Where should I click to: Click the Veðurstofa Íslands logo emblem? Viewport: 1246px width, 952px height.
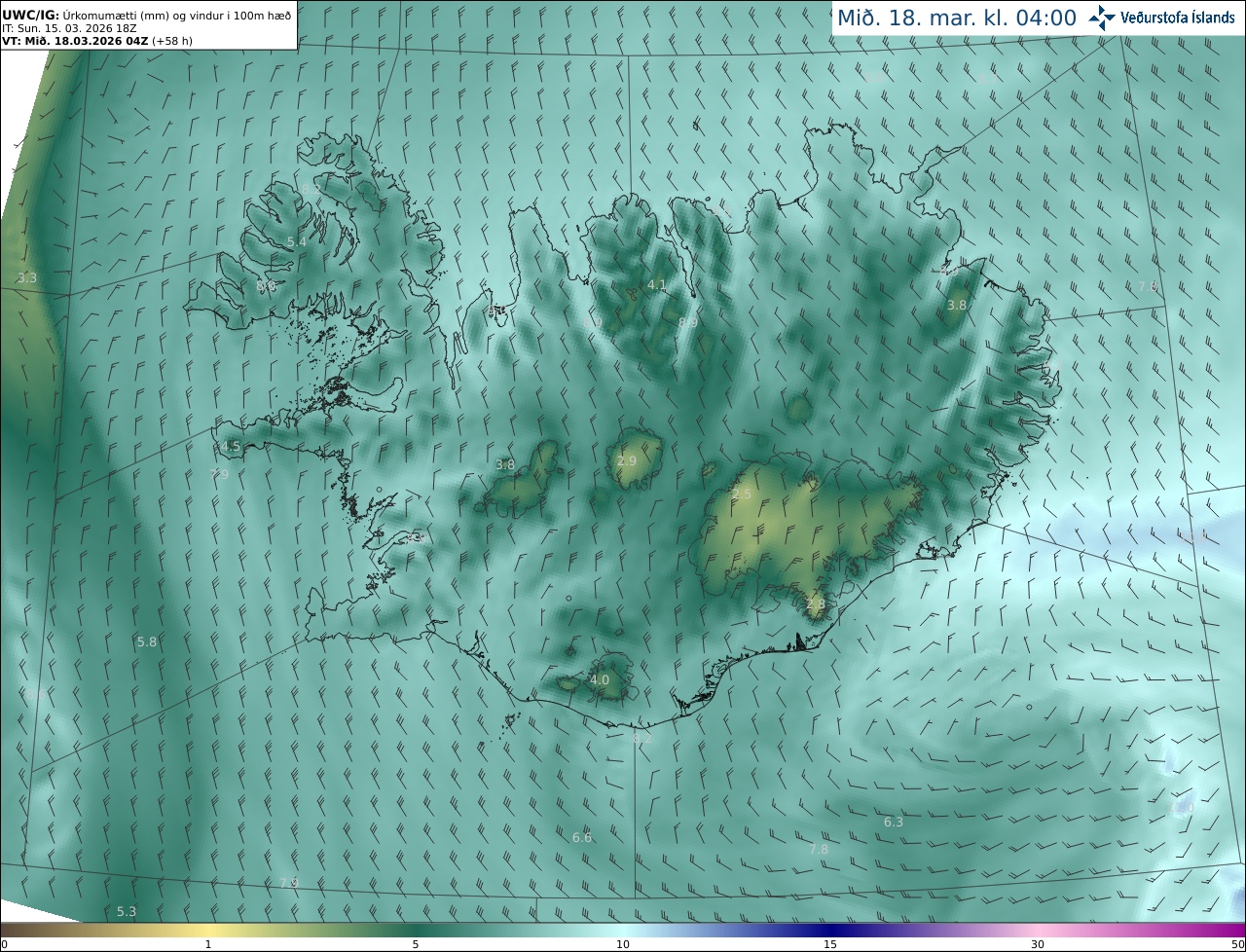coord(1102,18)
